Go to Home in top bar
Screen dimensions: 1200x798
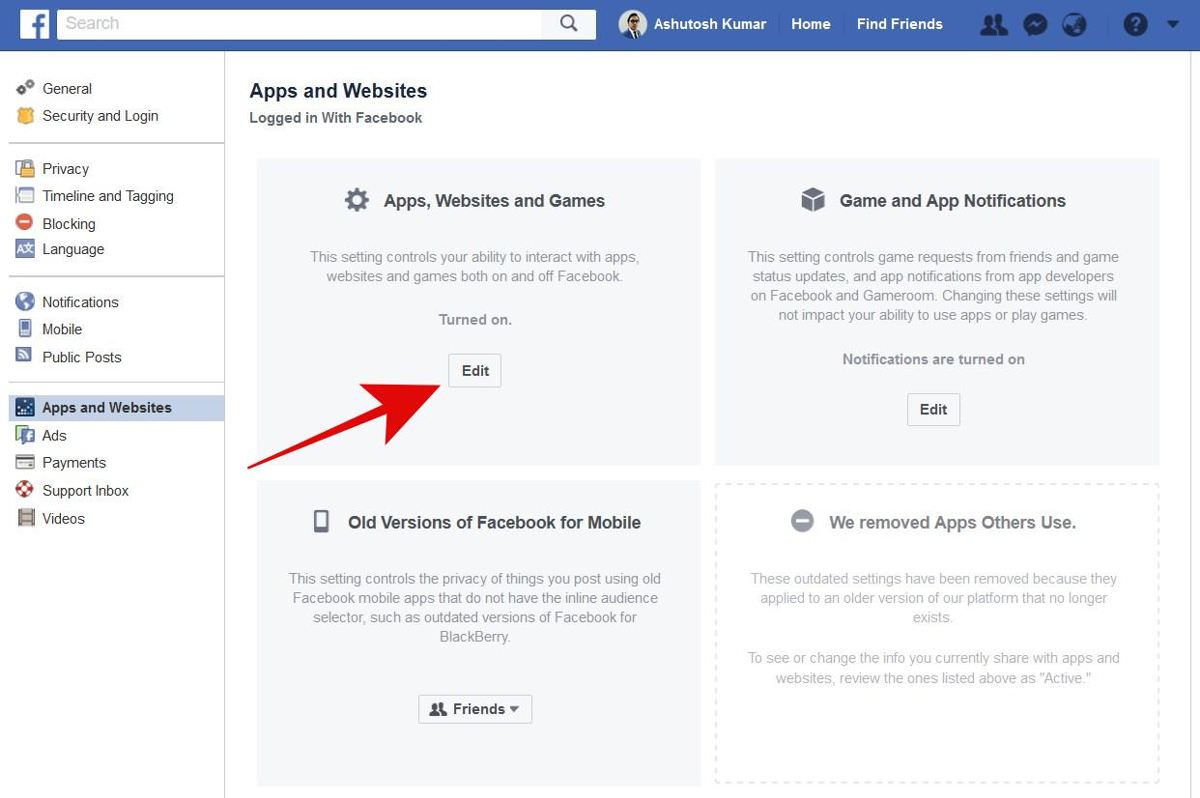click(x=811, y=24)
